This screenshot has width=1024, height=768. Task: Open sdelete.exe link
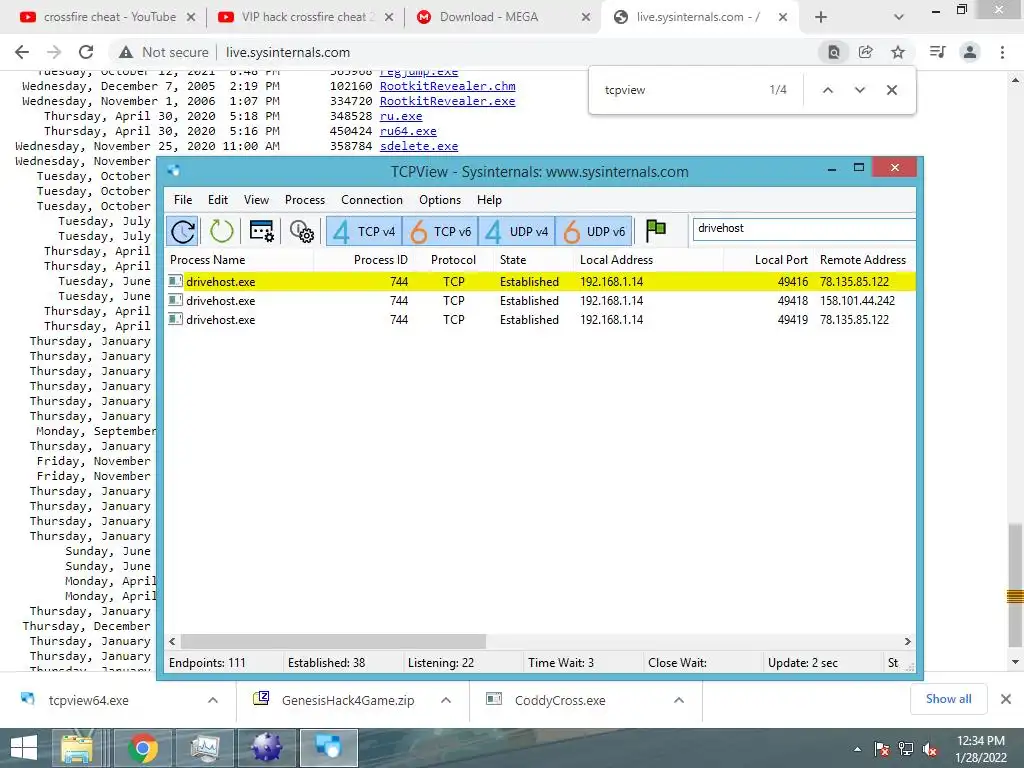coord(419,146)
